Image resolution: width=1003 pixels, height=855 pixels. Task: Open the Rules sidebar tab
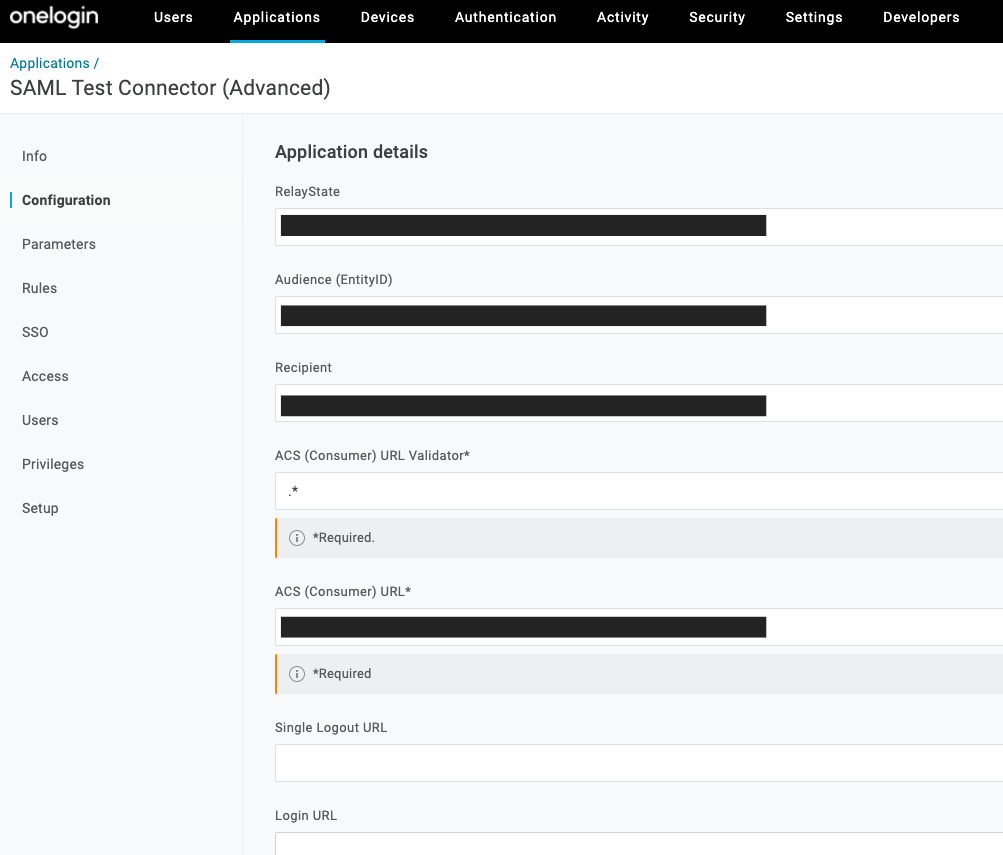point(40,288)
